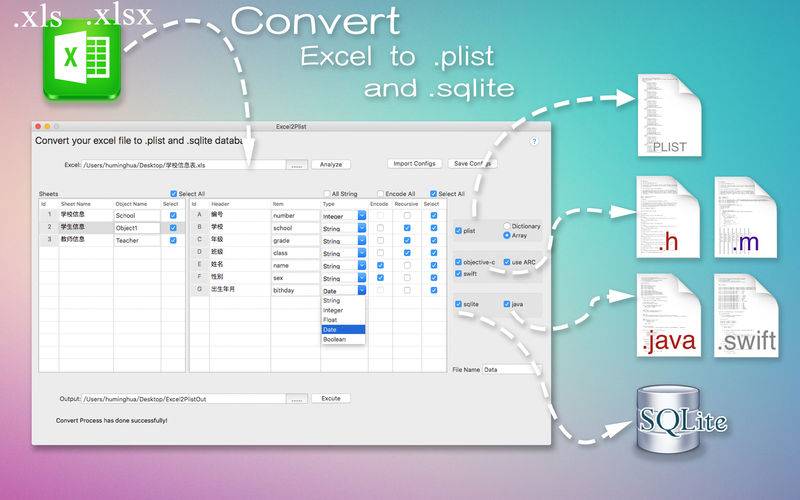Choose Float in the open type list
This screenshot has height=500, width=800.
[x=343, y=320]
